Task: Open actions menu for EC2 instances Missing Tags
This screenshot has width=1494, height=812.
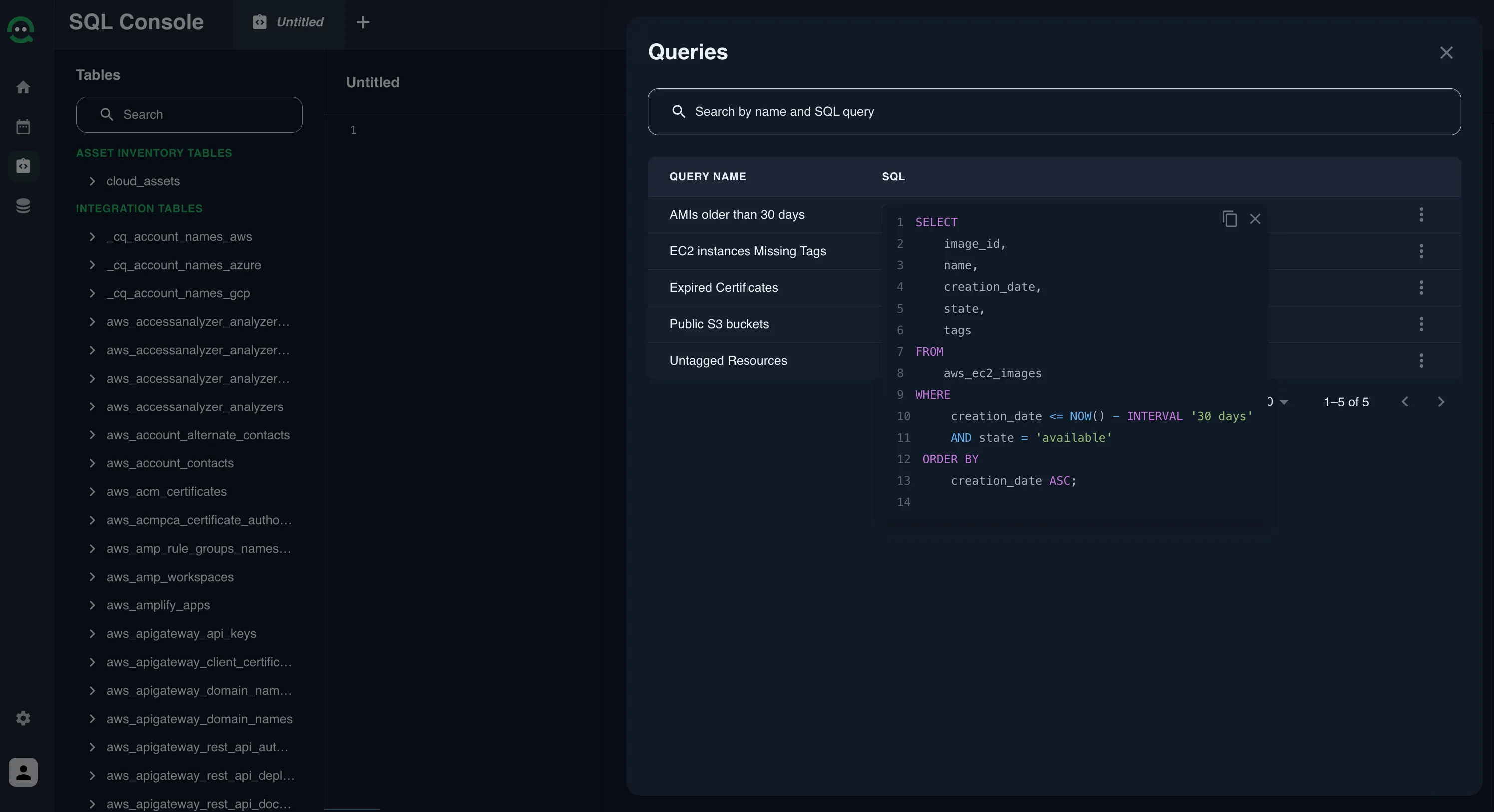Action: point(1421,251)
